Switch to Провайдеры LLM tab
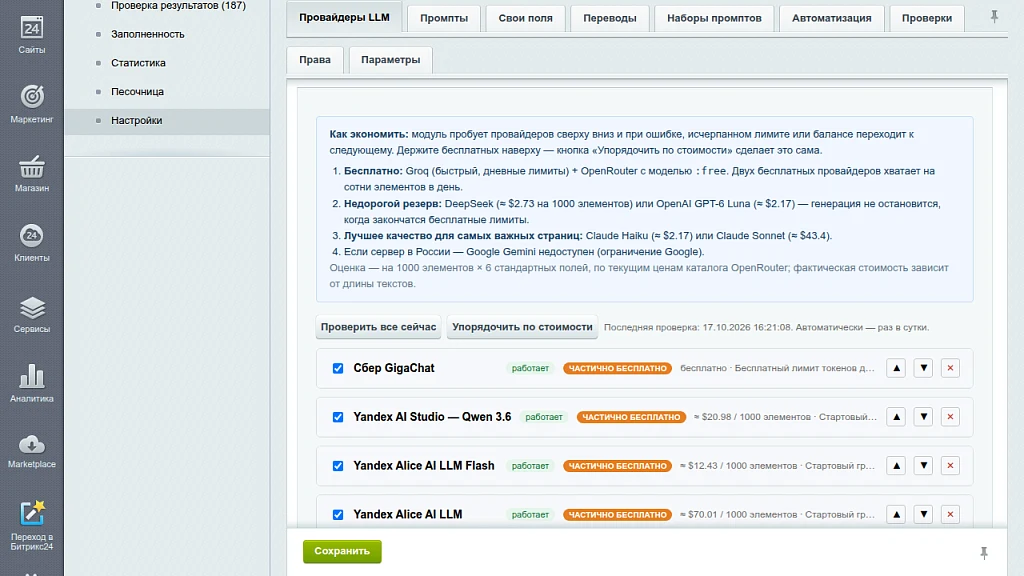This screenshot has height=576, width=1024. 344,18
